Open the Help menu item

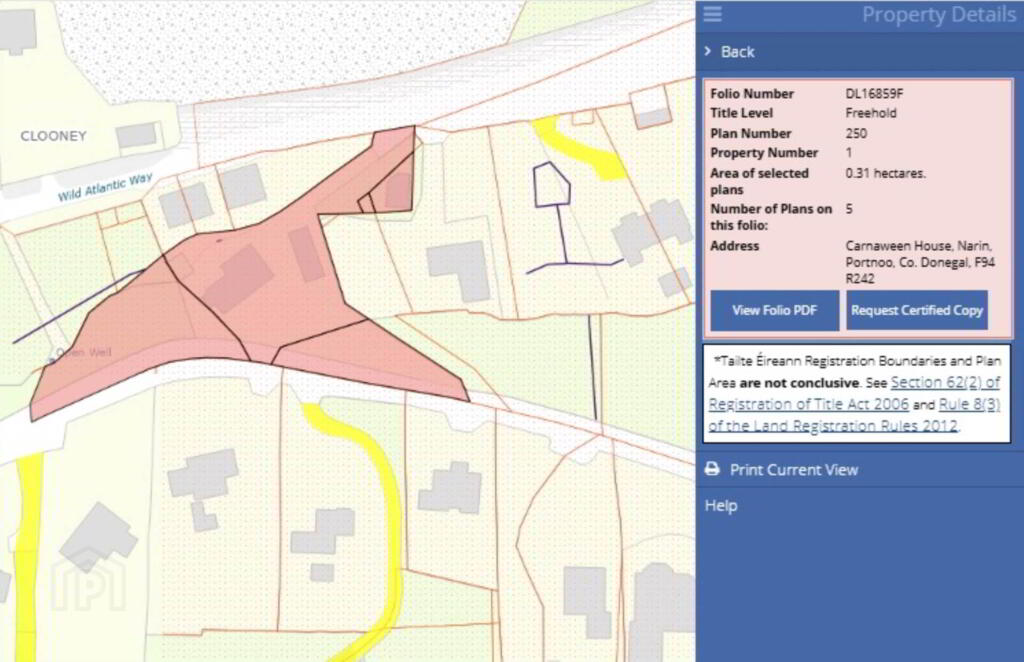tap(721, 505)
